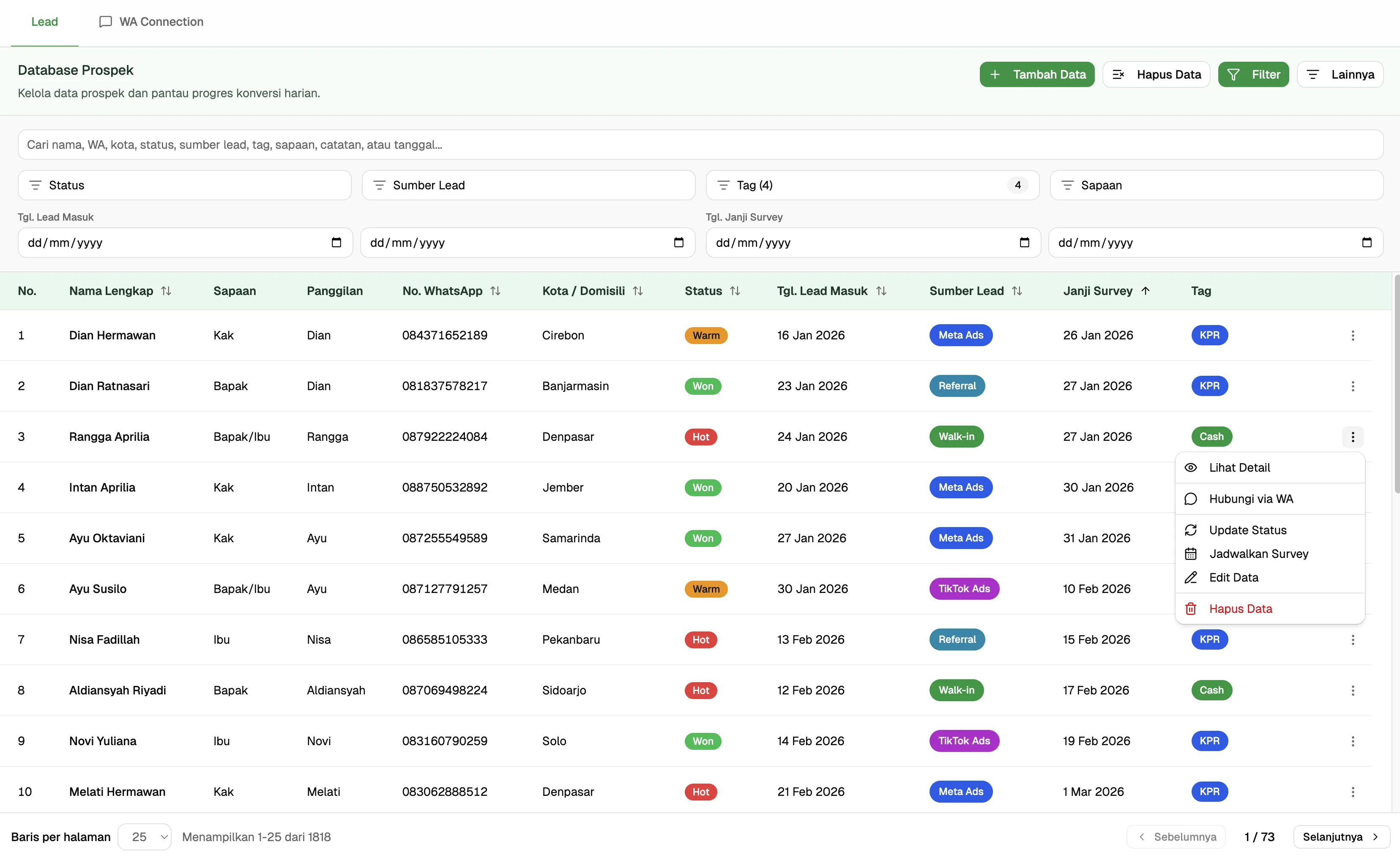Screen dimensions: 1400x858
Task: Go to next page with Selanjutnya
Action: coord(1341,836)
